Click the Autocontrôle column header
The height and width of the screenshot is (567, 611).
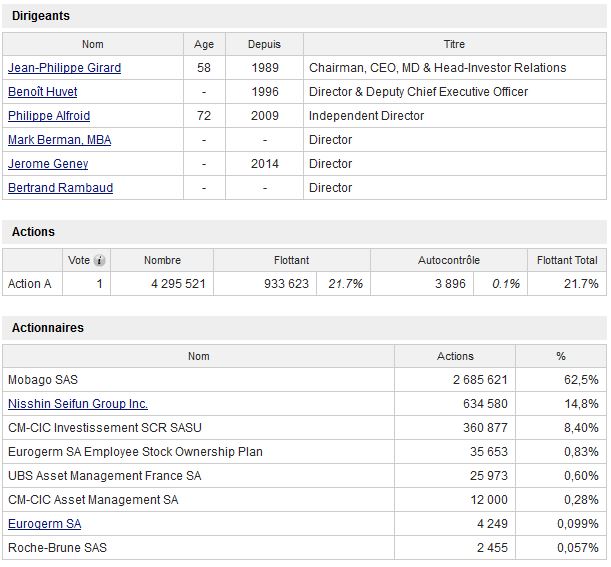(449, 260)
